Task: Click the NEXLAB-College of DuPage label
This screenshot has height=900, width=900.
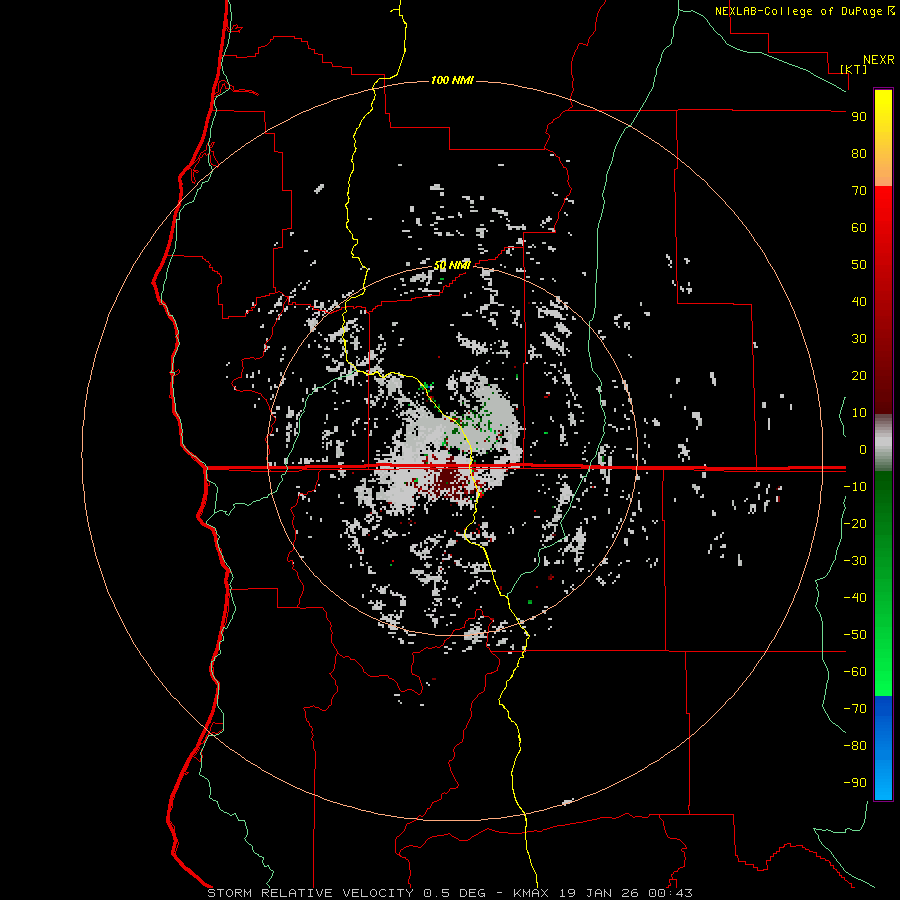Action: point(799,11)
